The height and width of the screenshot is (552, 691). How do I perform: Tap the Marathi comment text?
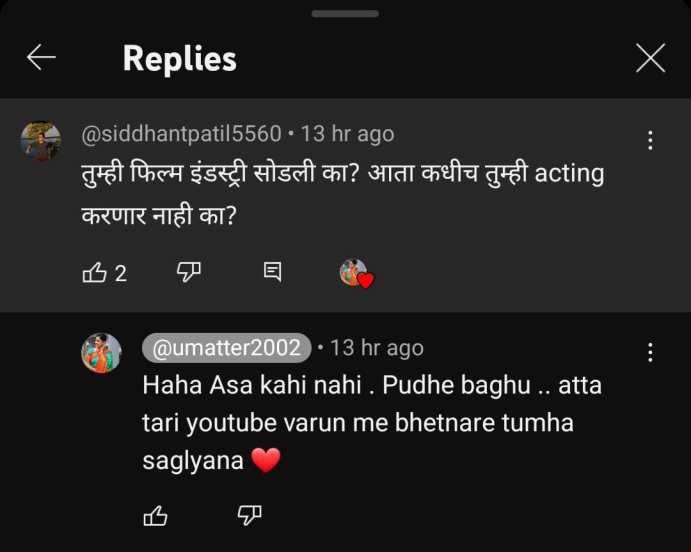click(342, 192)
